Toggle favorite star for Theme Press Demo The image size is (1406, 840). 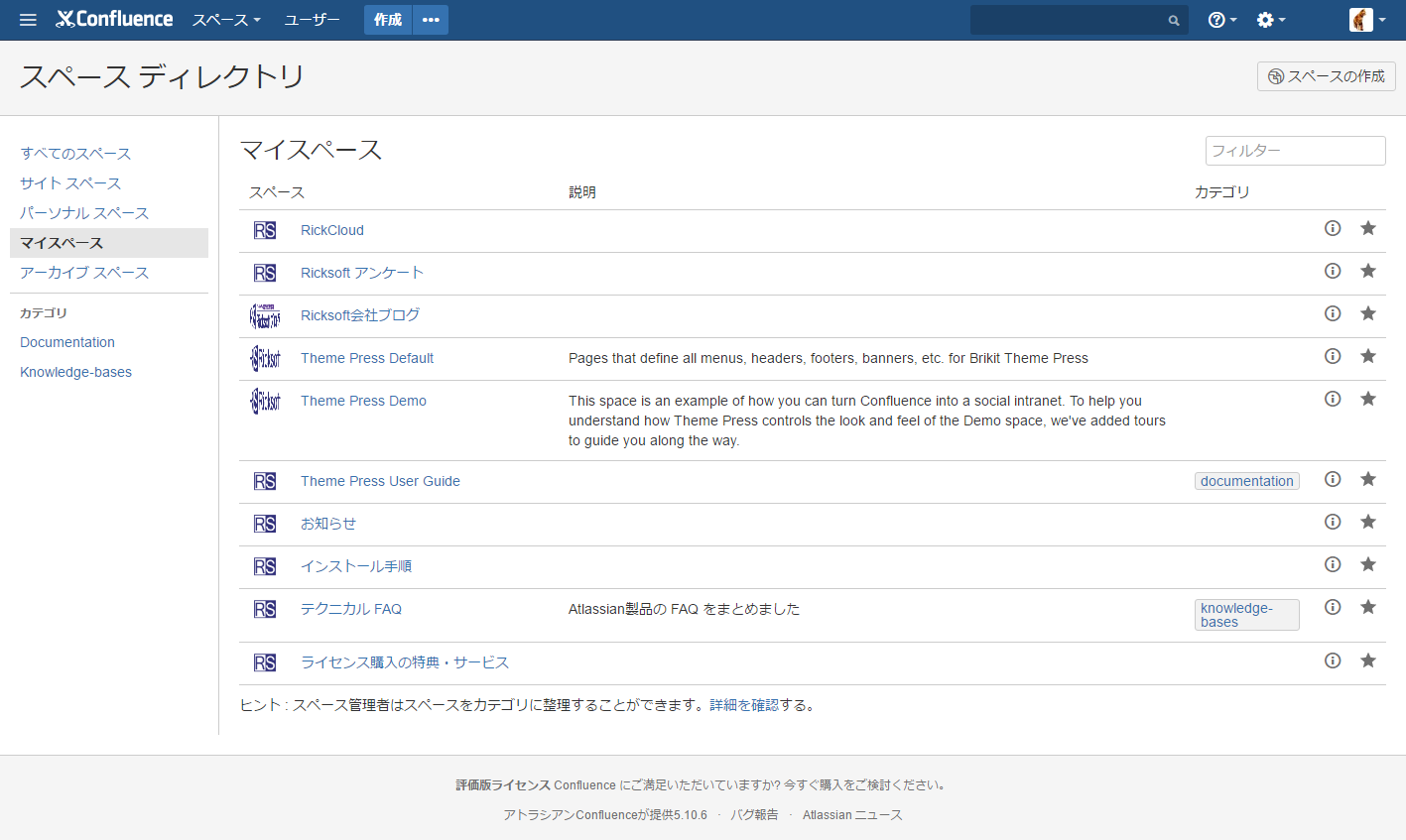[x=1368, y=399]
